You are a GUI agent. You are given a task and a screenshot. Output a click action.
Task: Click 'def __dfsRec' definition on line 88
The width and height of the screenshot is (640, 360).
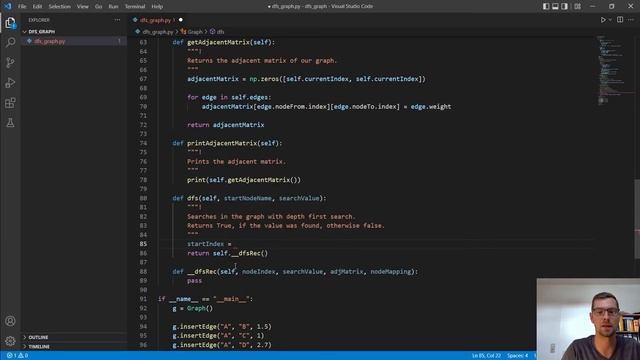[295, 272]
